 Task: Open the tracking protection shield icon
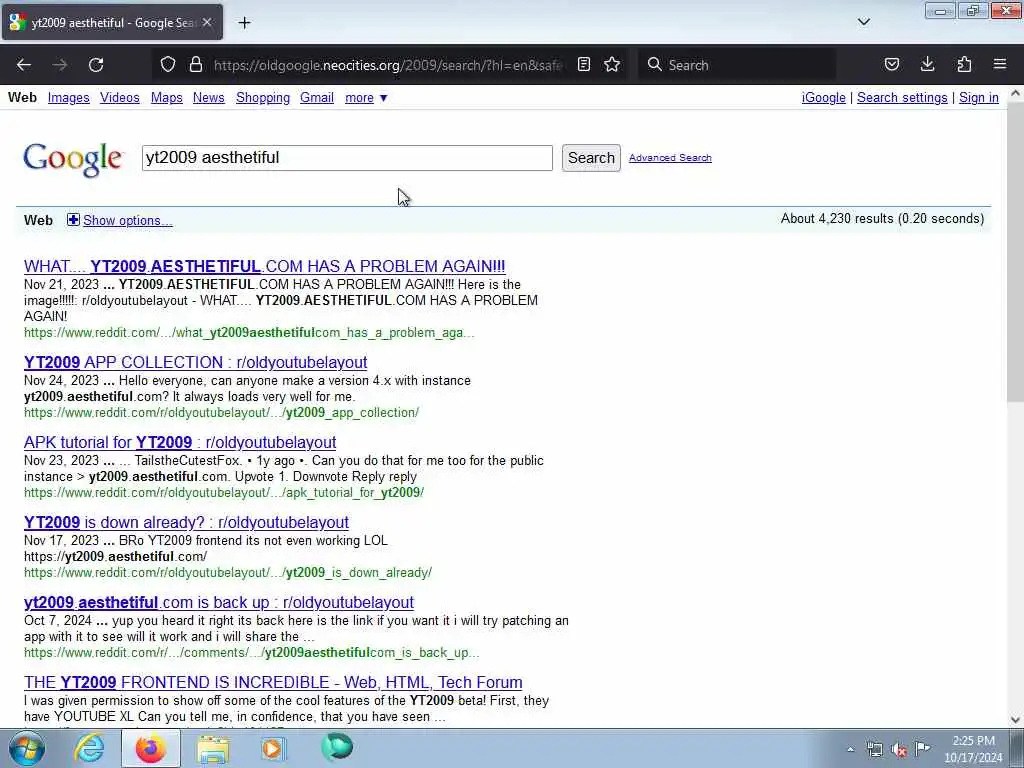[168, 65]
